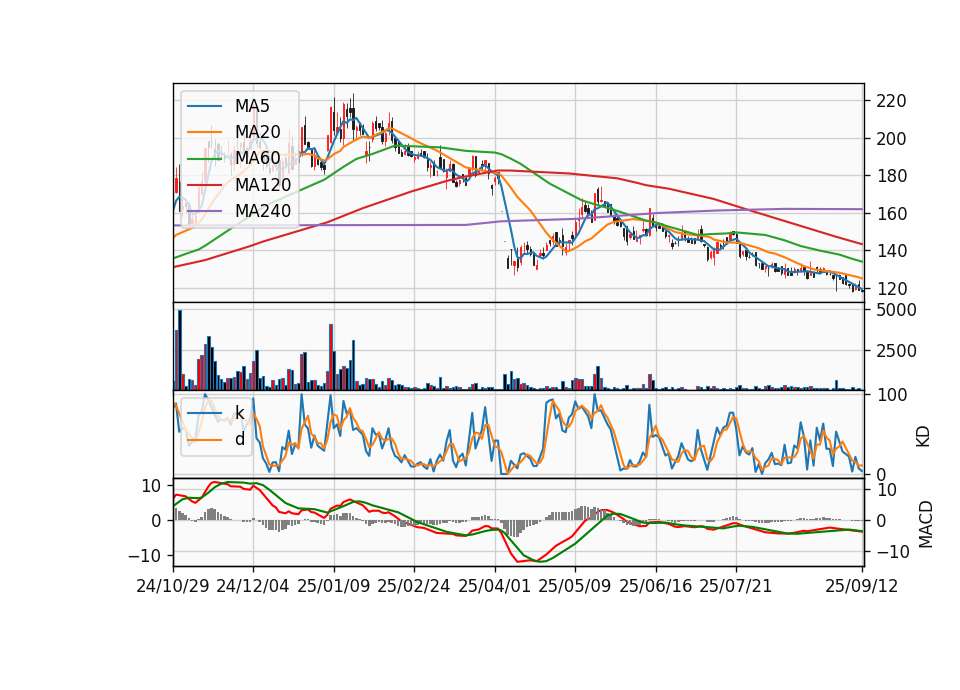This screenshot has width=960, height=690.
Task: Click the green MA60 legend line swatch
Action: pos(204,159)
